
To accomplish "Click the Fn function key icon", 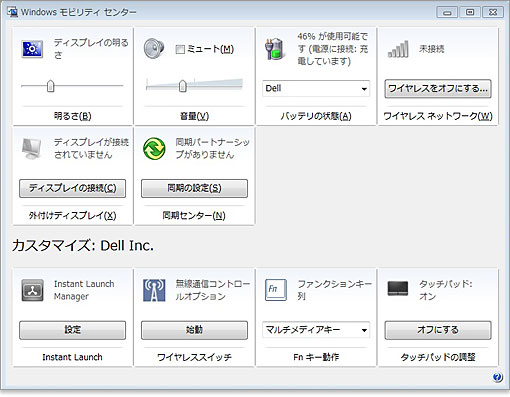I will coord(276,290).
